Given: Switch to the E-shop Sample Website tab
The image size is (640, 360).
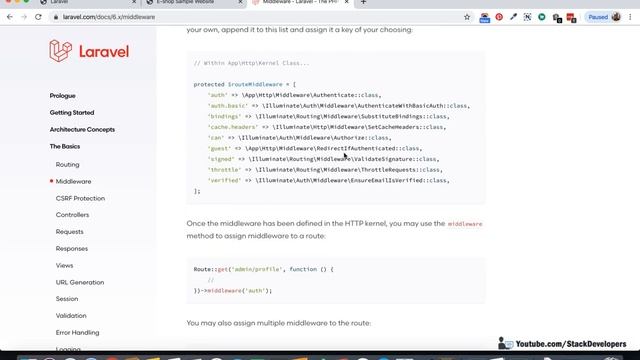Looking at the screenshot, I should pos(193,2).
